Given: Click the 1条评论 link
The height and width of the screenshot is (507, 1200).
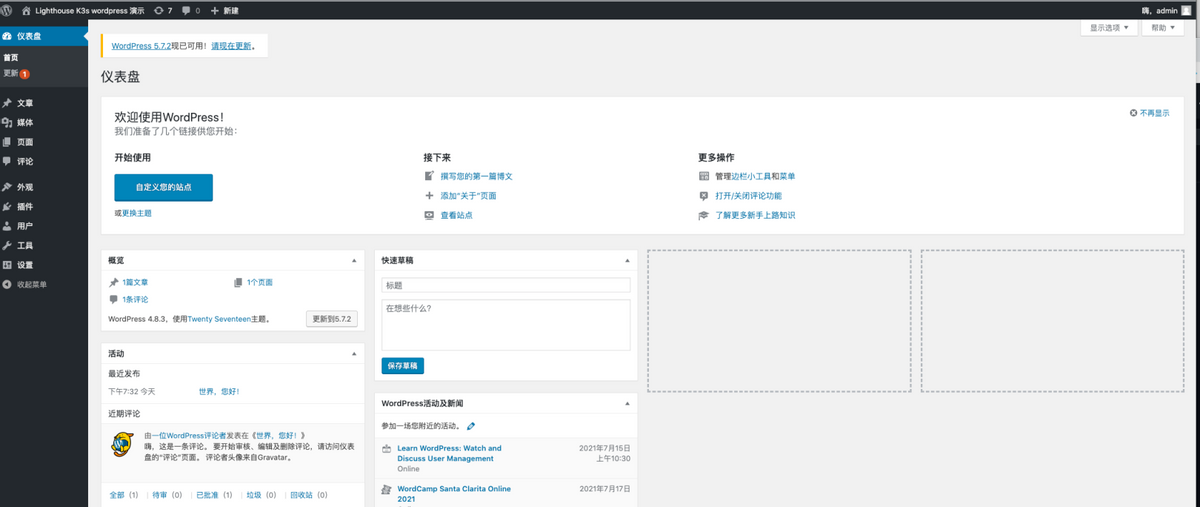Looking at the screenshot, I should tap(135, 299).
